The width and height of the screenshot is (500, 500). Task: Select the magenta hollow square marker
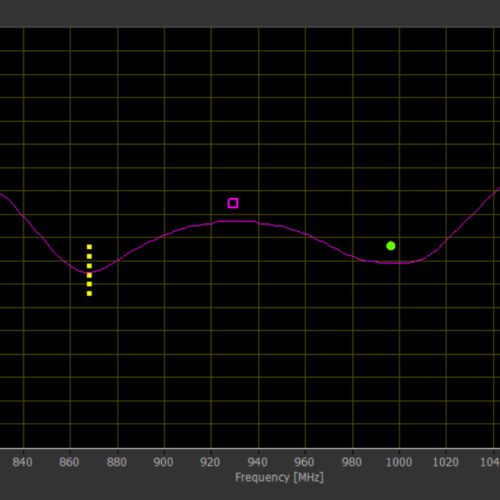(233, 203)
